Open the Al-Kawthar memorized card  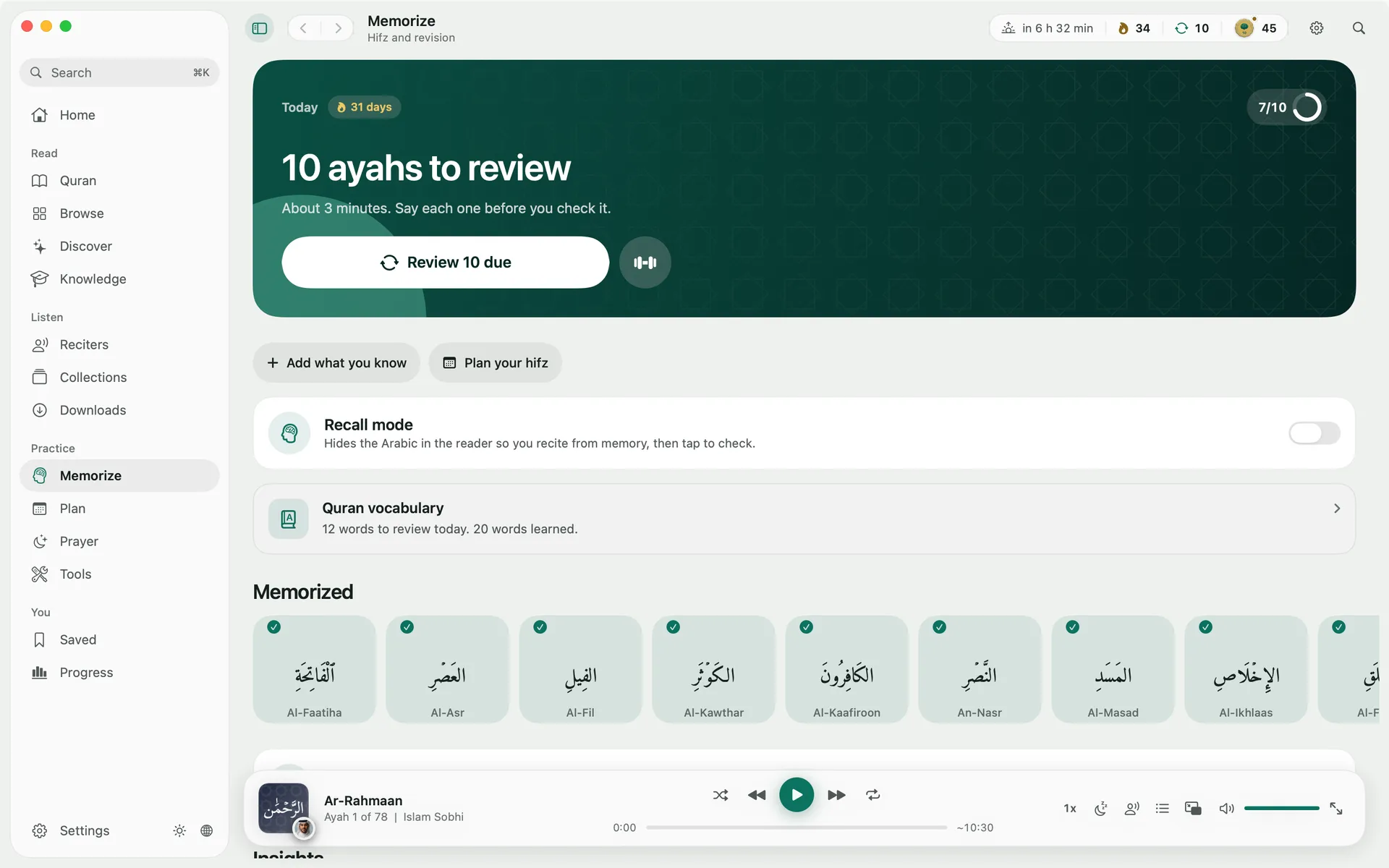coord(713,669)
